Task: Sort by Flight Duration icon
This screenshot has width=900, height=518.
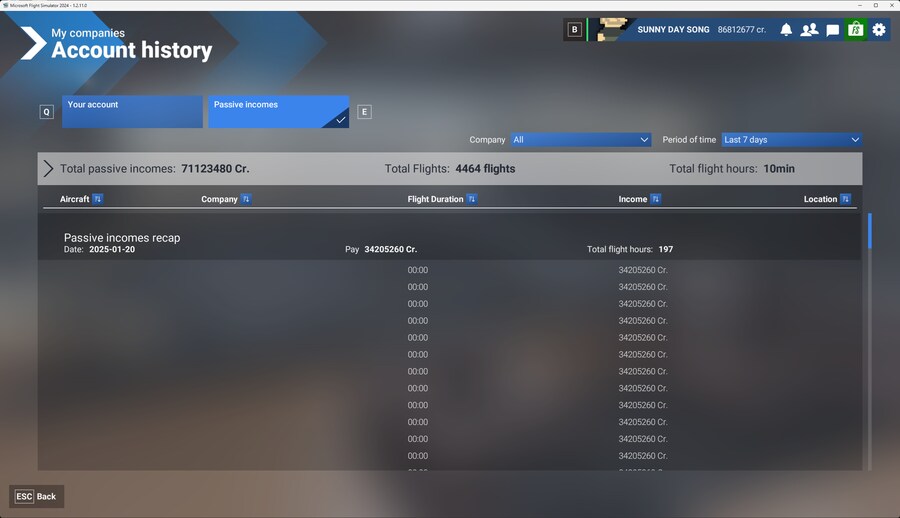Action: [x=472, y=199]
